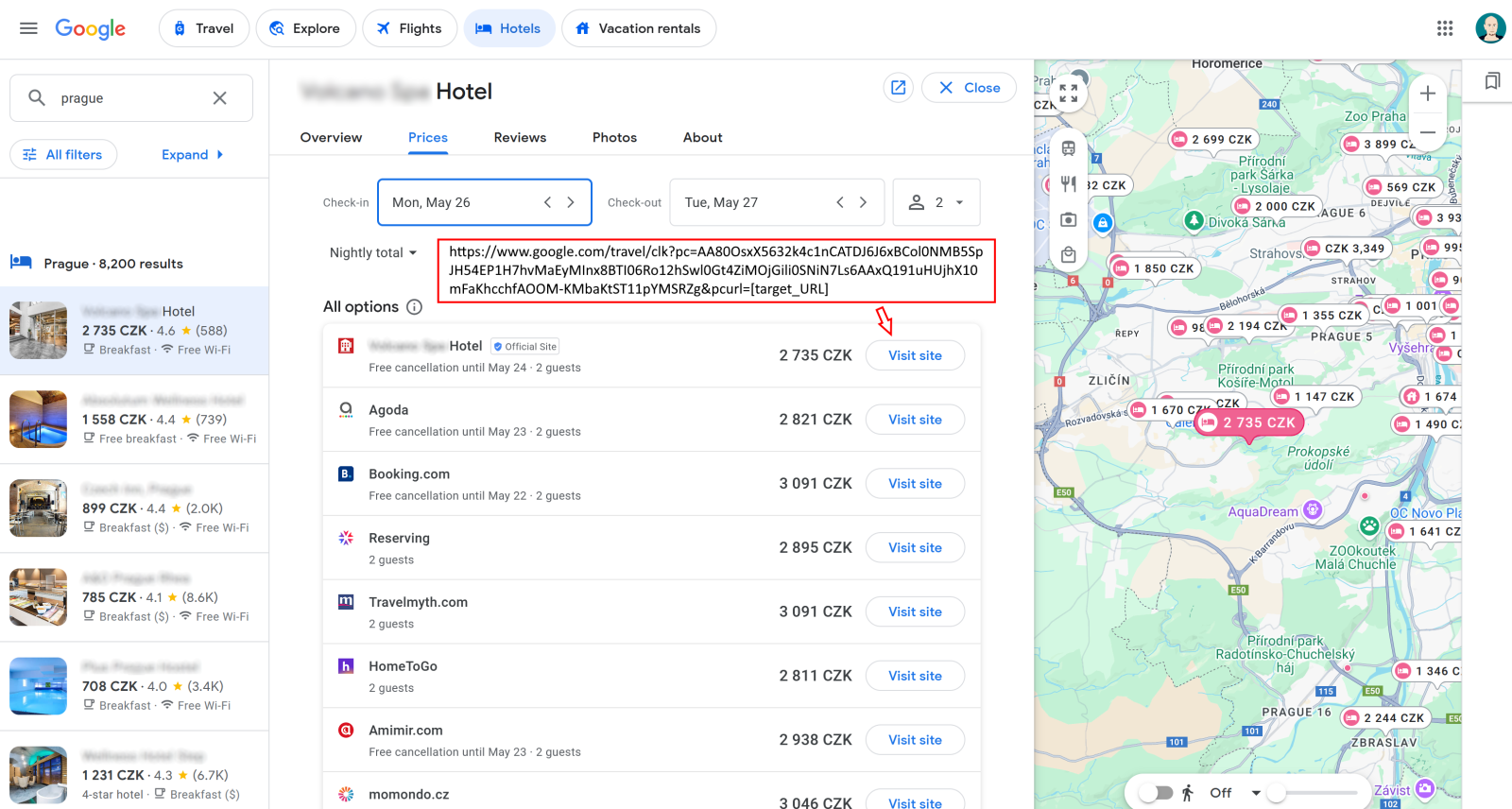The width and height of the screenshot is (1512, 809).
Task: Select the 2 699 CZK map pin
Action: coord(1212,139)
